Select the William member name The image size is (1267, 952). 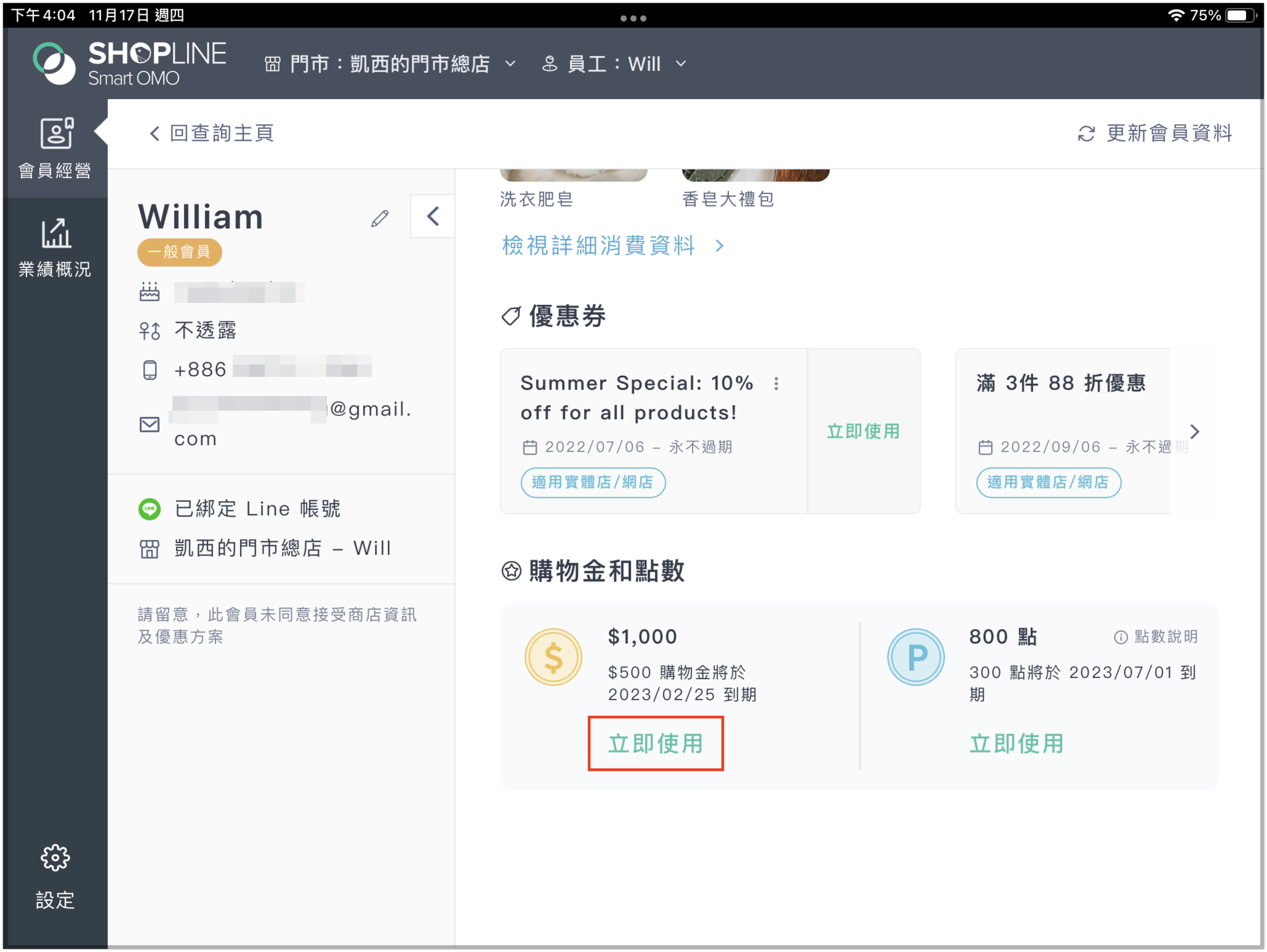click(x=200, y=217)
